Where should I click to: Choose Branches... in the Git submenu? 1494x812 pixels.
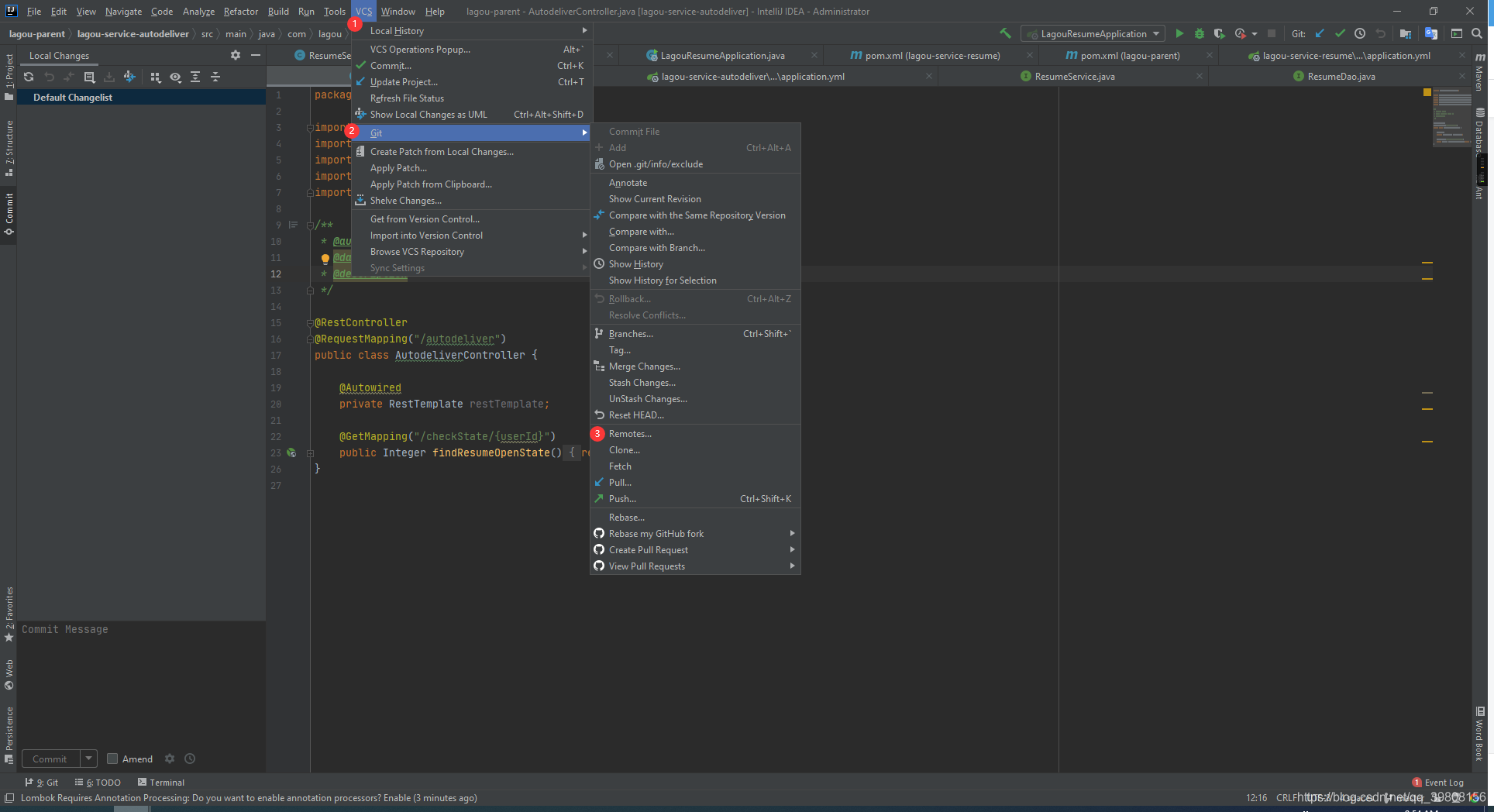695,334
